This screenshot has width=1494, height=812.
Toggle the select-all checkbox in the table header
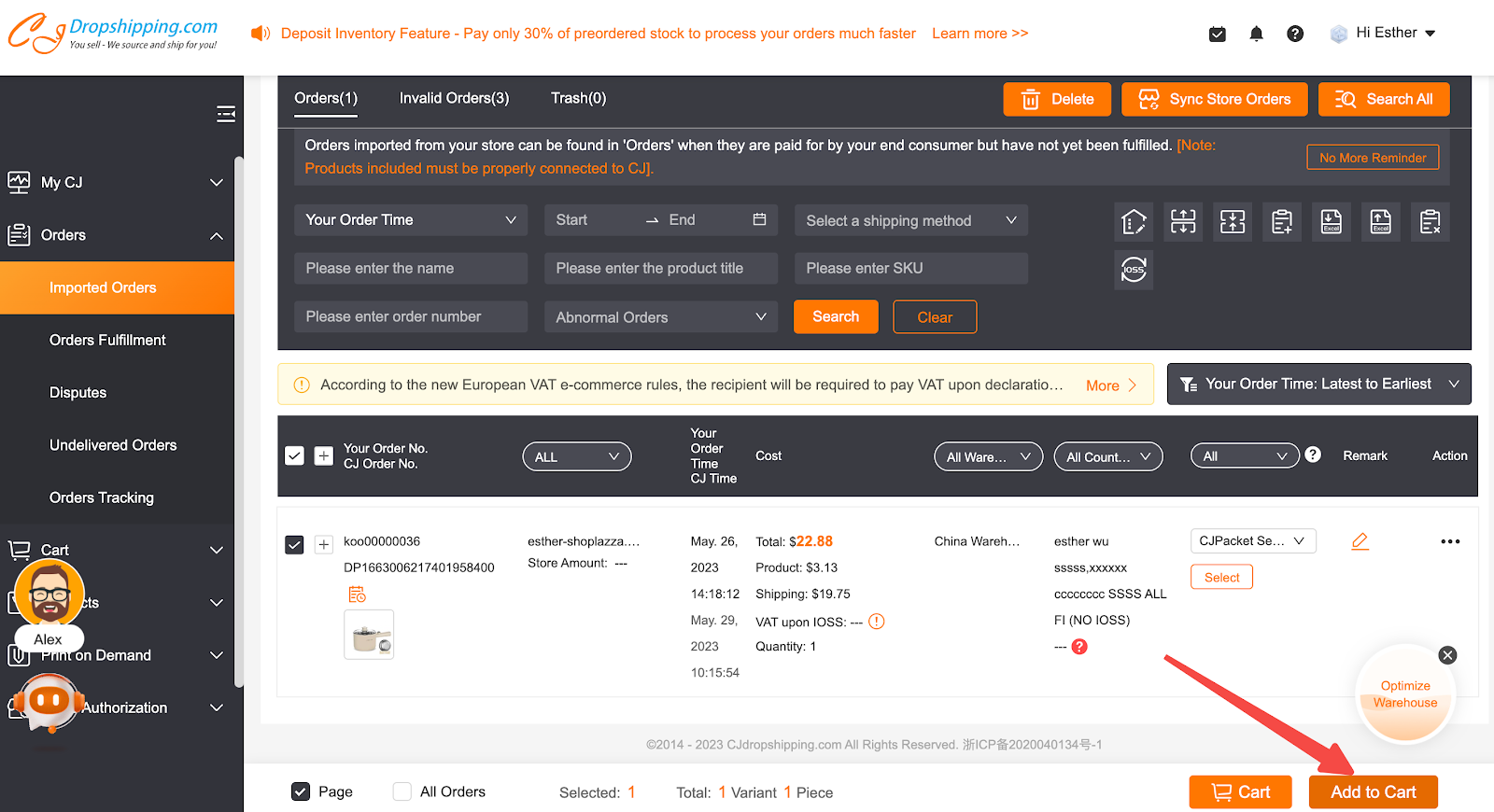294,455
